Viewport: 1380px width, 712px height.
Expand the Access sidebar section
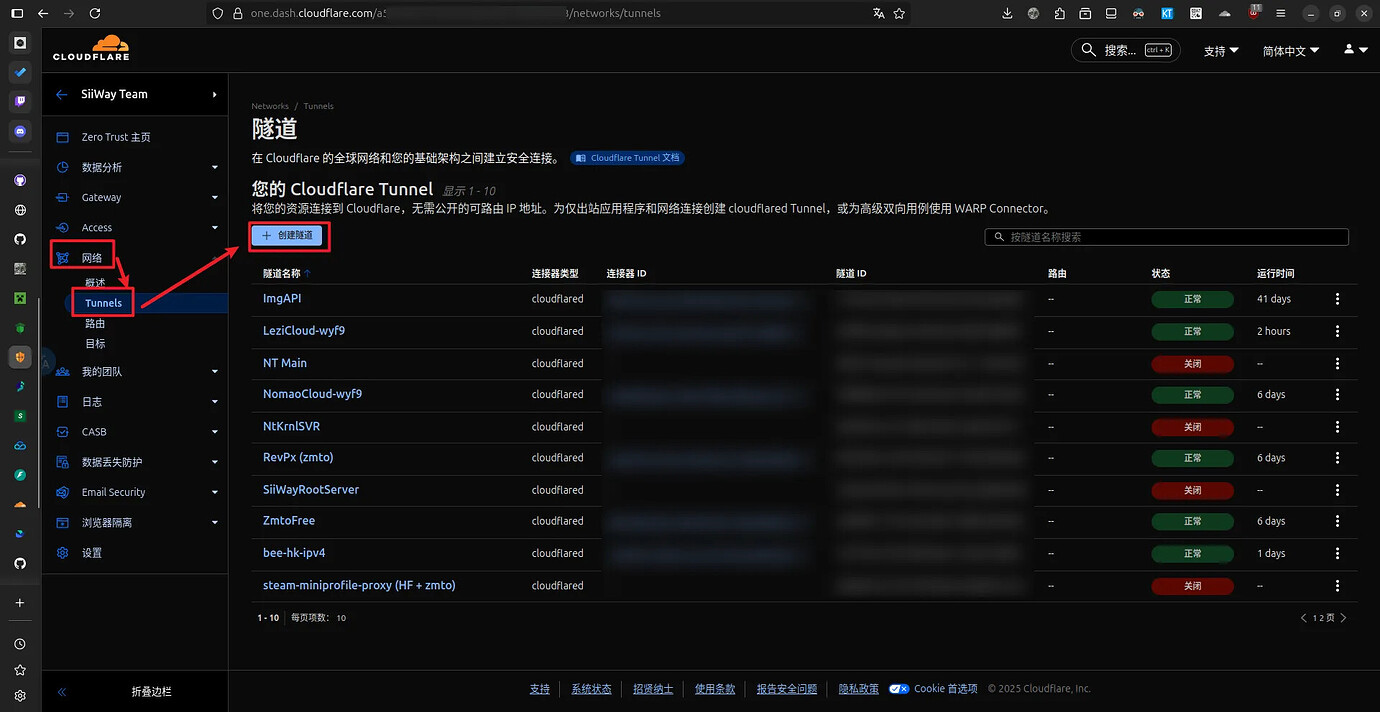click(135, 227)
